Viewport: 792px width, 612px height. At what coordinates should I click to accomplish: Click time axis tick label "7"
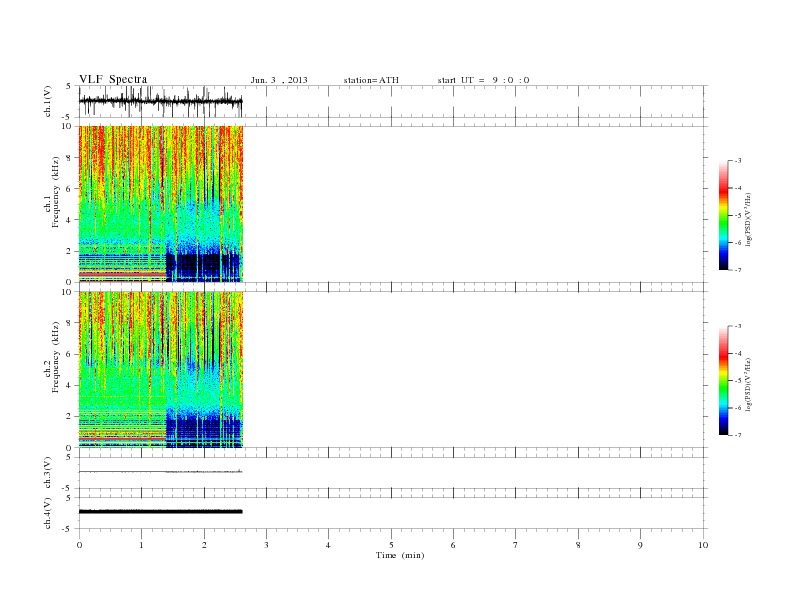point(516,545)
